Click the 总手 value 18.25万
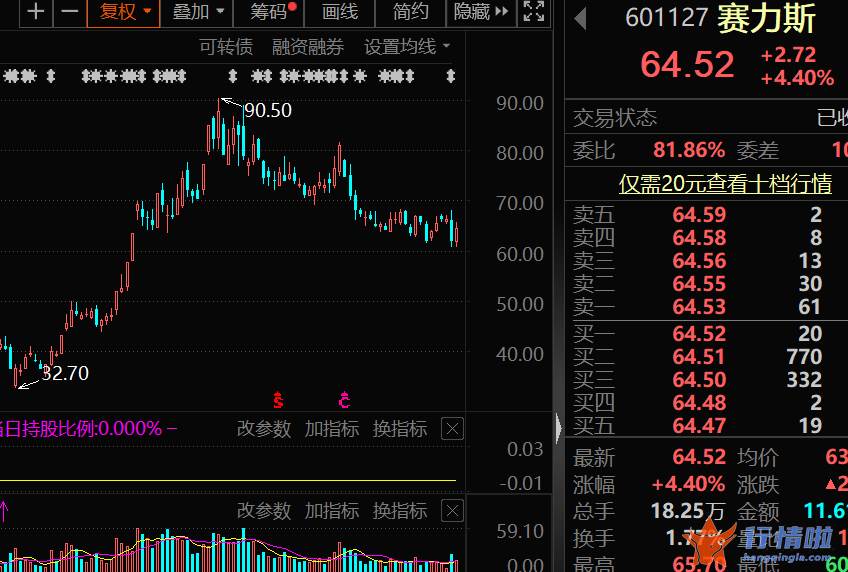The height and width of the screenshot is (572, 848). 688,510
